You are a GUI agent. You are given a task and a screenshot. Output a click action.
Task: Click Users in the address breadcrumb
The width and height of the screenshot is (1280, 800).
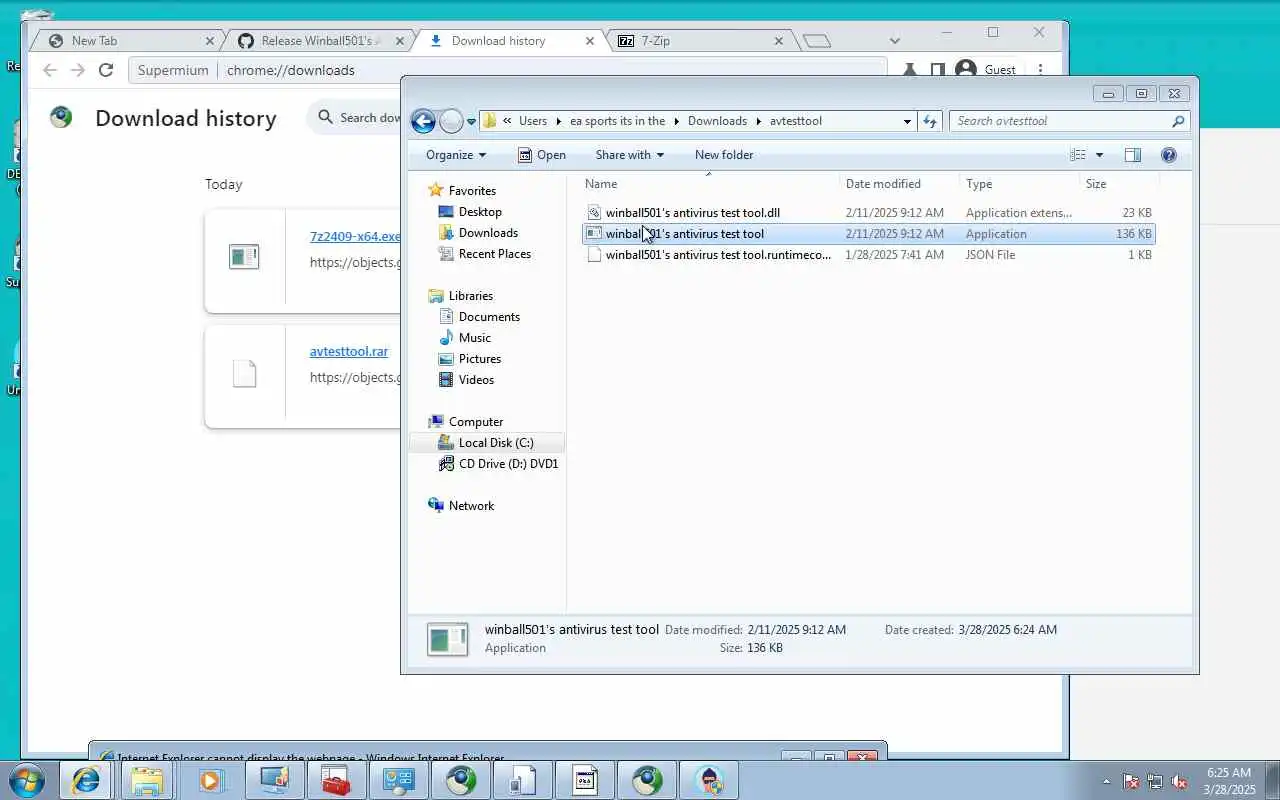point(533,121)
